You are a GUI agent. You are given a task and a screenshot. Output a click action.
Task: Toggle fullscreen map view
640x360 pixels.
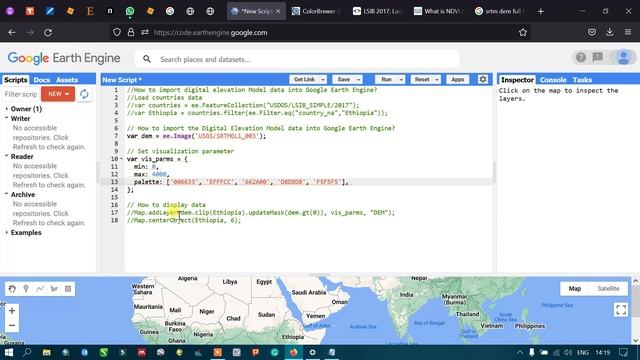click(x=621, y=310)
